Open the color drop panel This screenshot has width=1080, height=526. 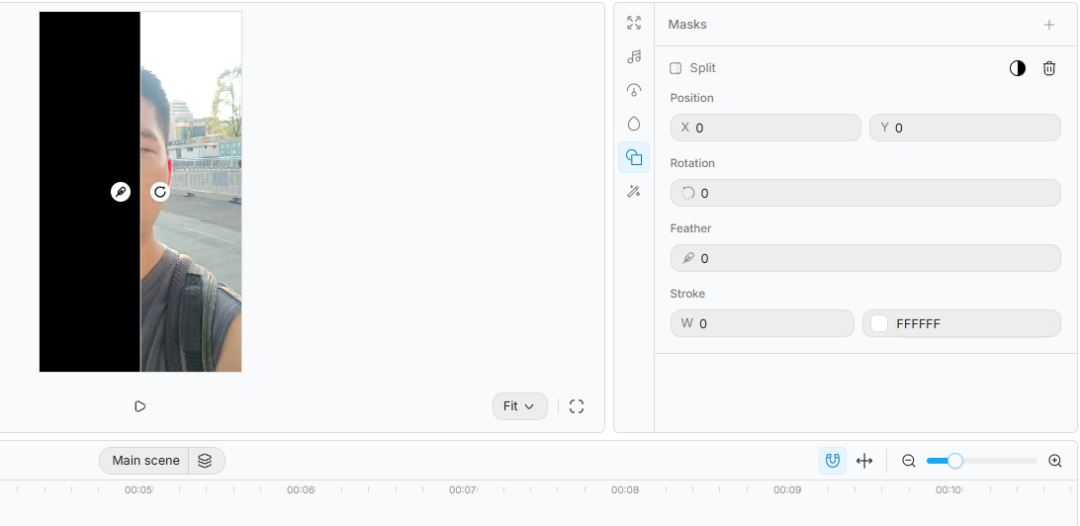(x=634, y=124)
